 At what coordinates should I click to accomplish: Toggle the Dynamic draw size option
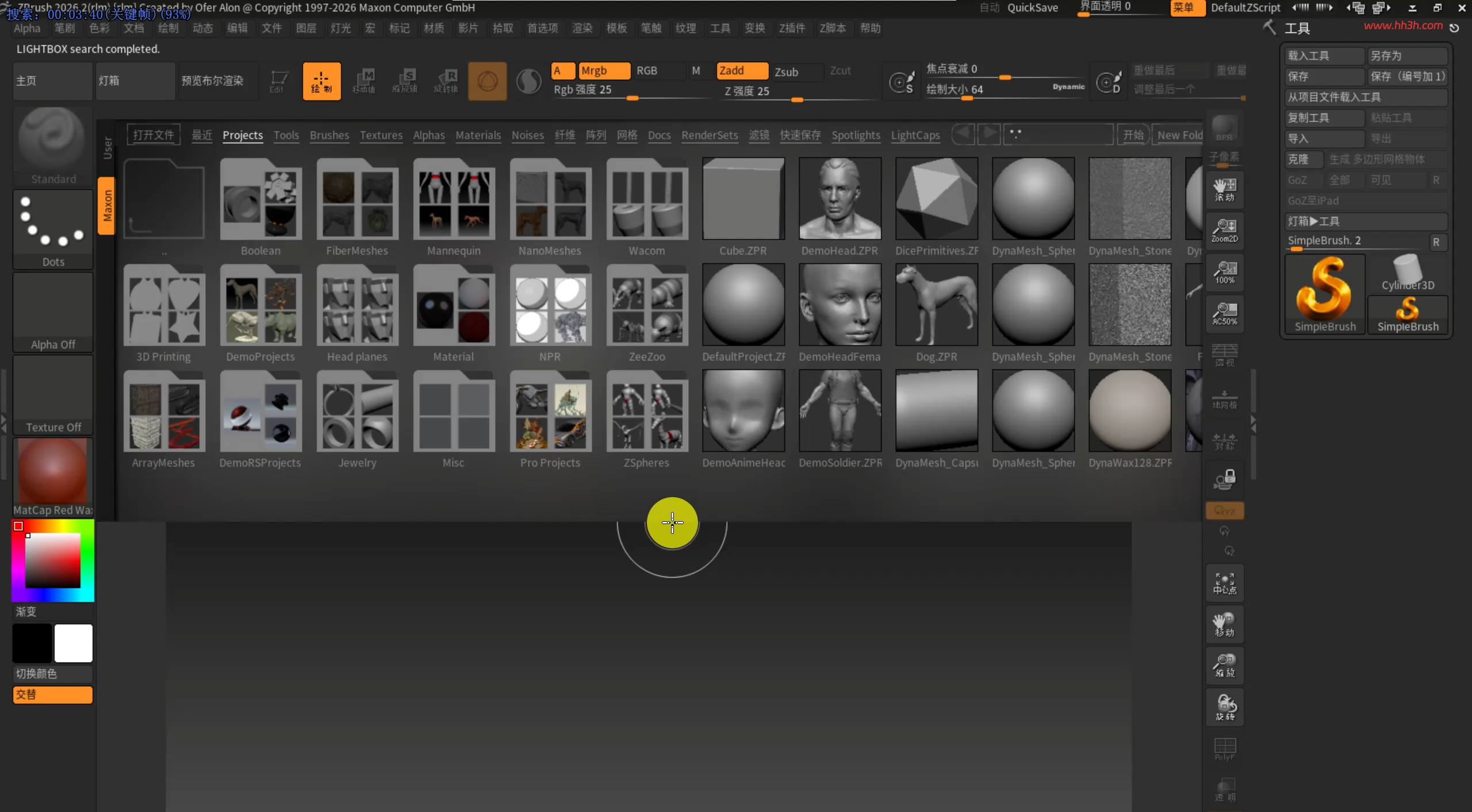1068,87
